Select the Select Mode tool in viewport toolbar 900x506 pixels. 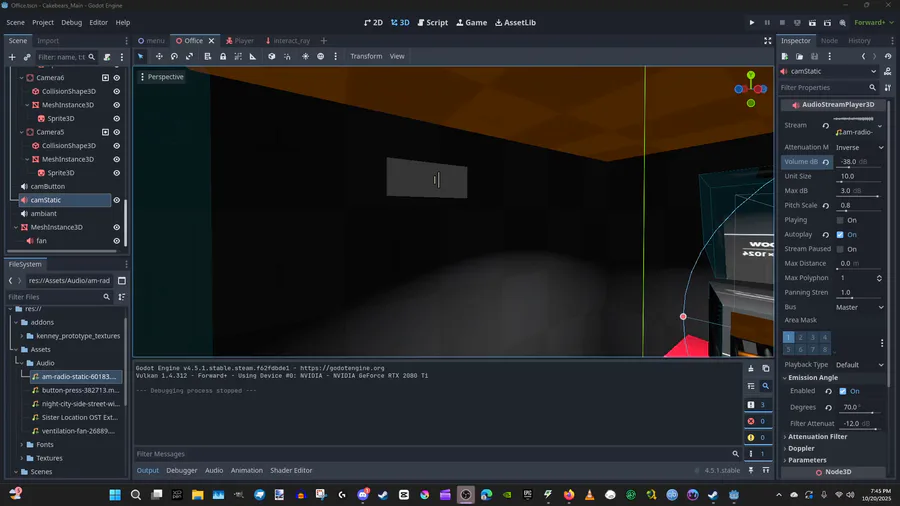coord(141,56)
